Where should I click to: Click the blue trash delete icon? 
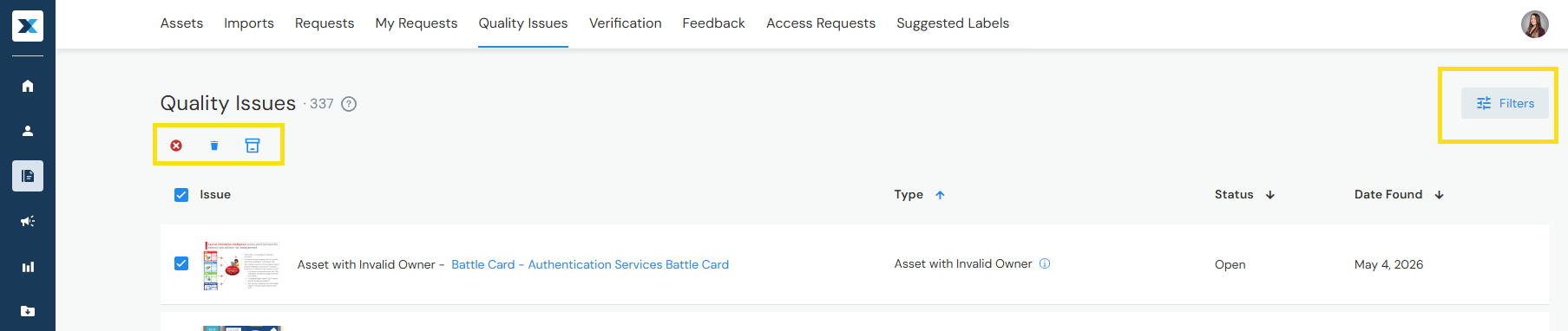pos(214,146)
